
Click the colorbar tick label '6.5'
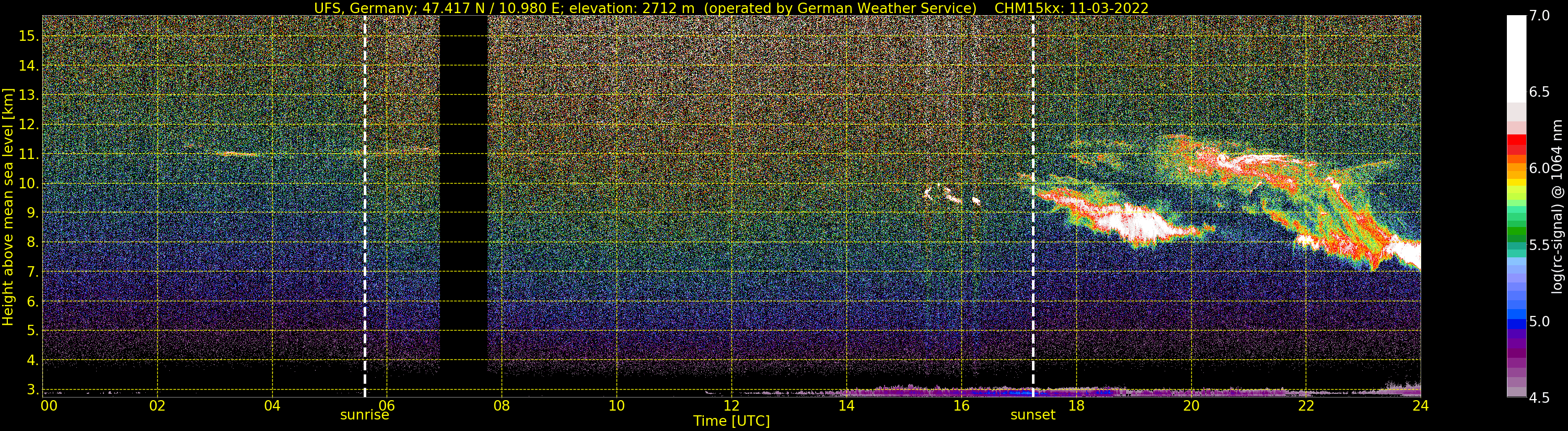point(1539,92)
